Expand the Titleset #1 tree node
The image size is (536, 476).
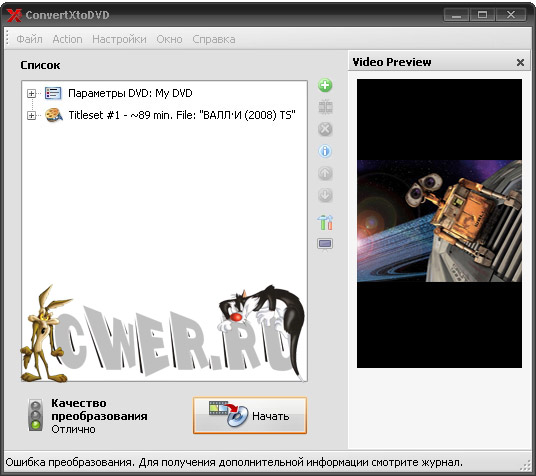(31, 116)
